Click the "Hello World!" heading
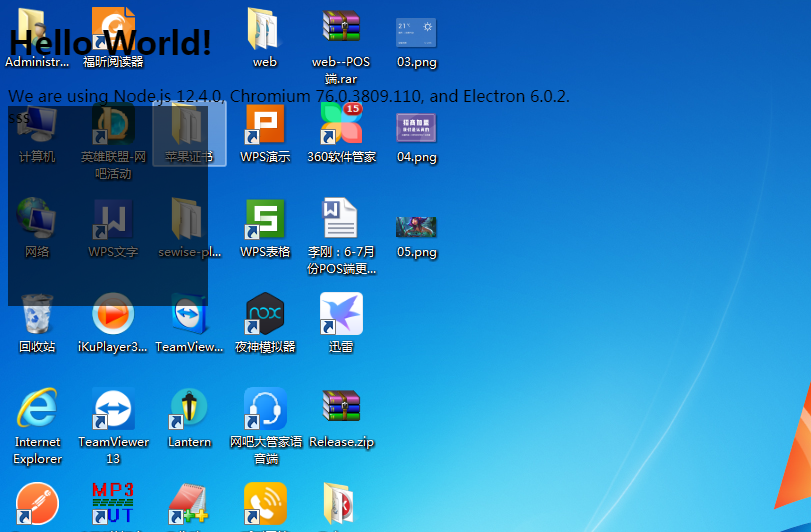This screenshot has width=811, height=532. tap(110, 42)
